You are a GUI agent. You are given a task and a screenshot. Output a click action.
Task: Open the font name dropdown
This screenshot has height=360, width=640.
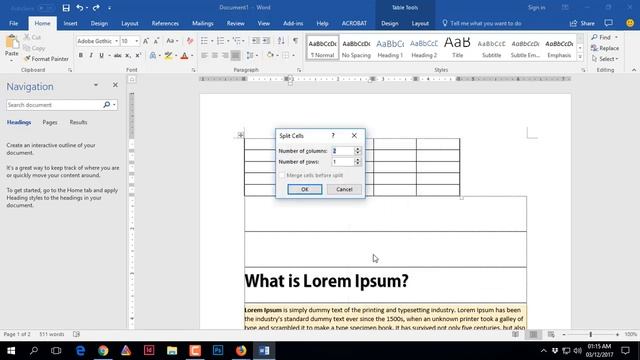coord(116,41)
